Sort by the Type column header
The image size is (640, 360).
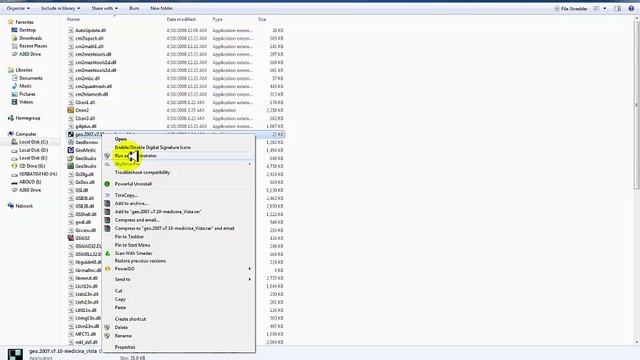point(218,20)
